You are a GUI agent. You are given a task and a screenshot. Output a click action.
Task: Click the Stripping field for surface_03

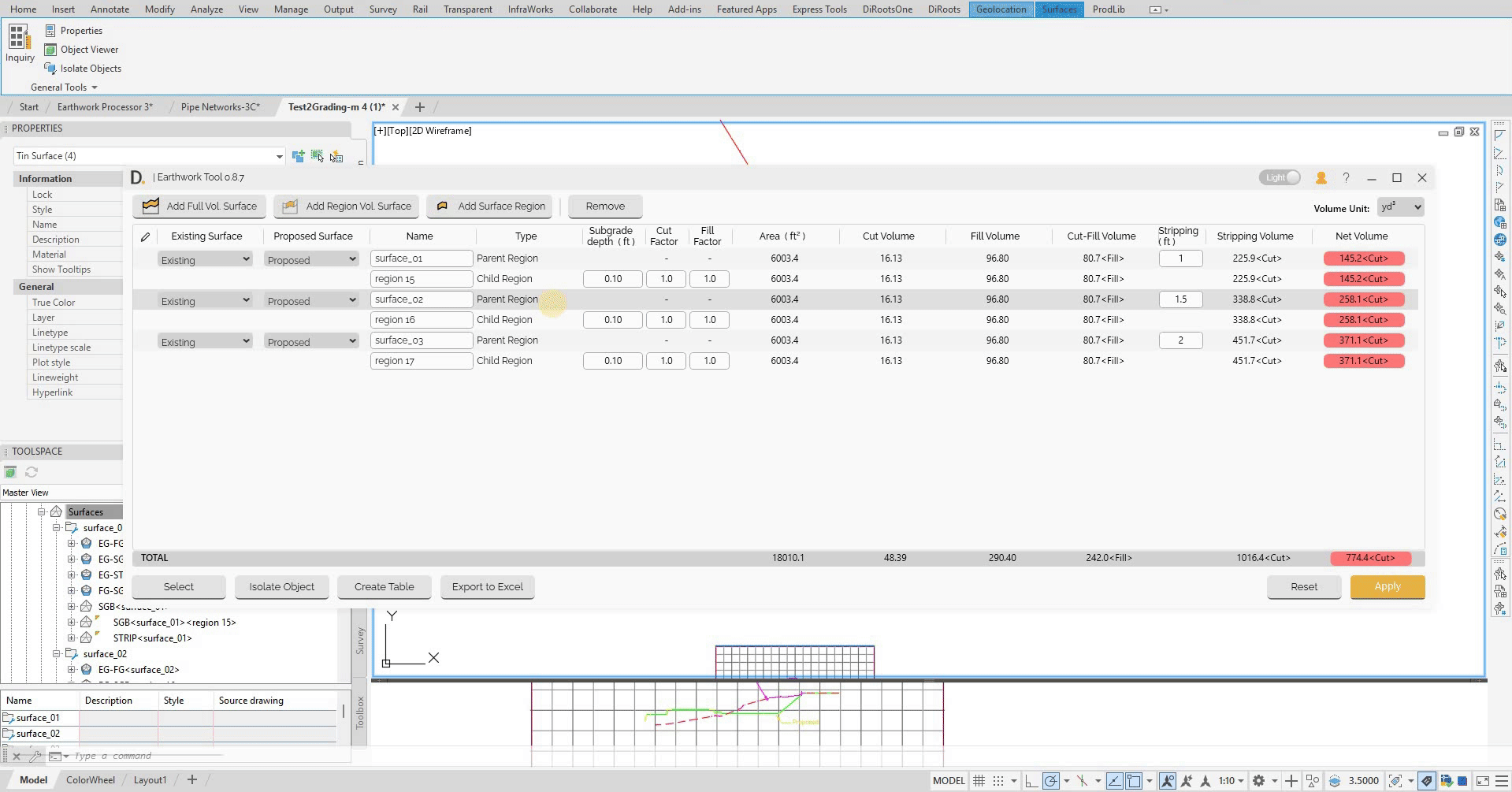(1180, 340)
